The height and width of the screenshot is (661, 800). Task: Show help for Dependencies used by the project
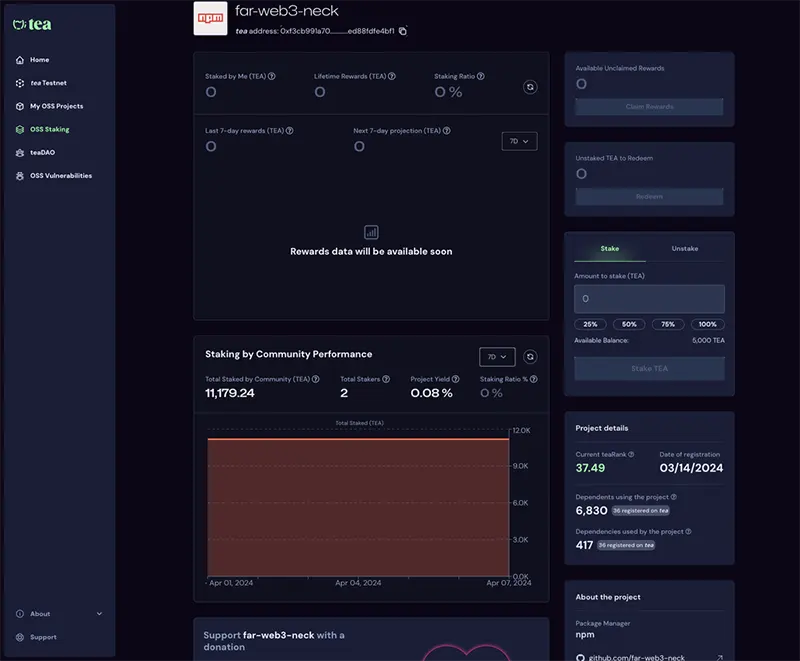tap(688, 532)
